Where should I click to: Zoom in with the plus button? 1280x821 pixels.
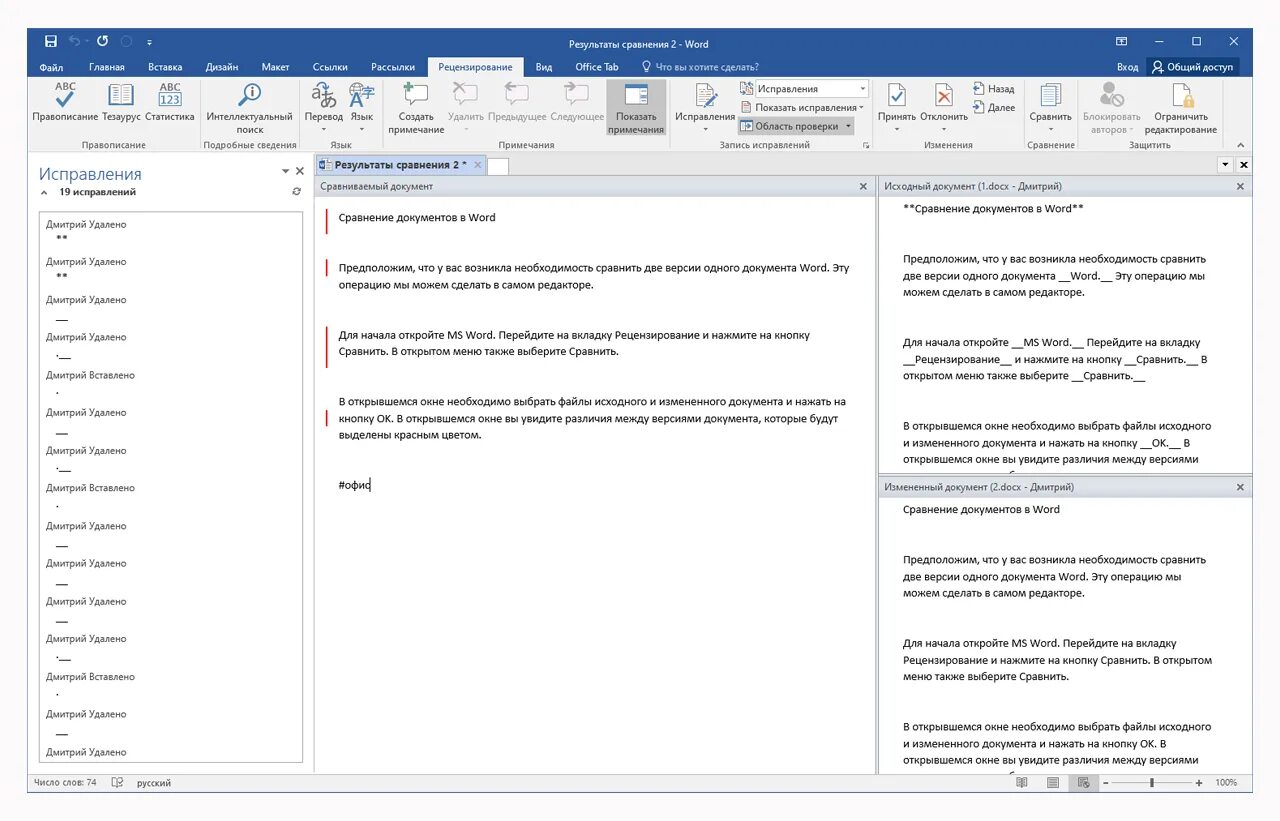(1199, 783)
